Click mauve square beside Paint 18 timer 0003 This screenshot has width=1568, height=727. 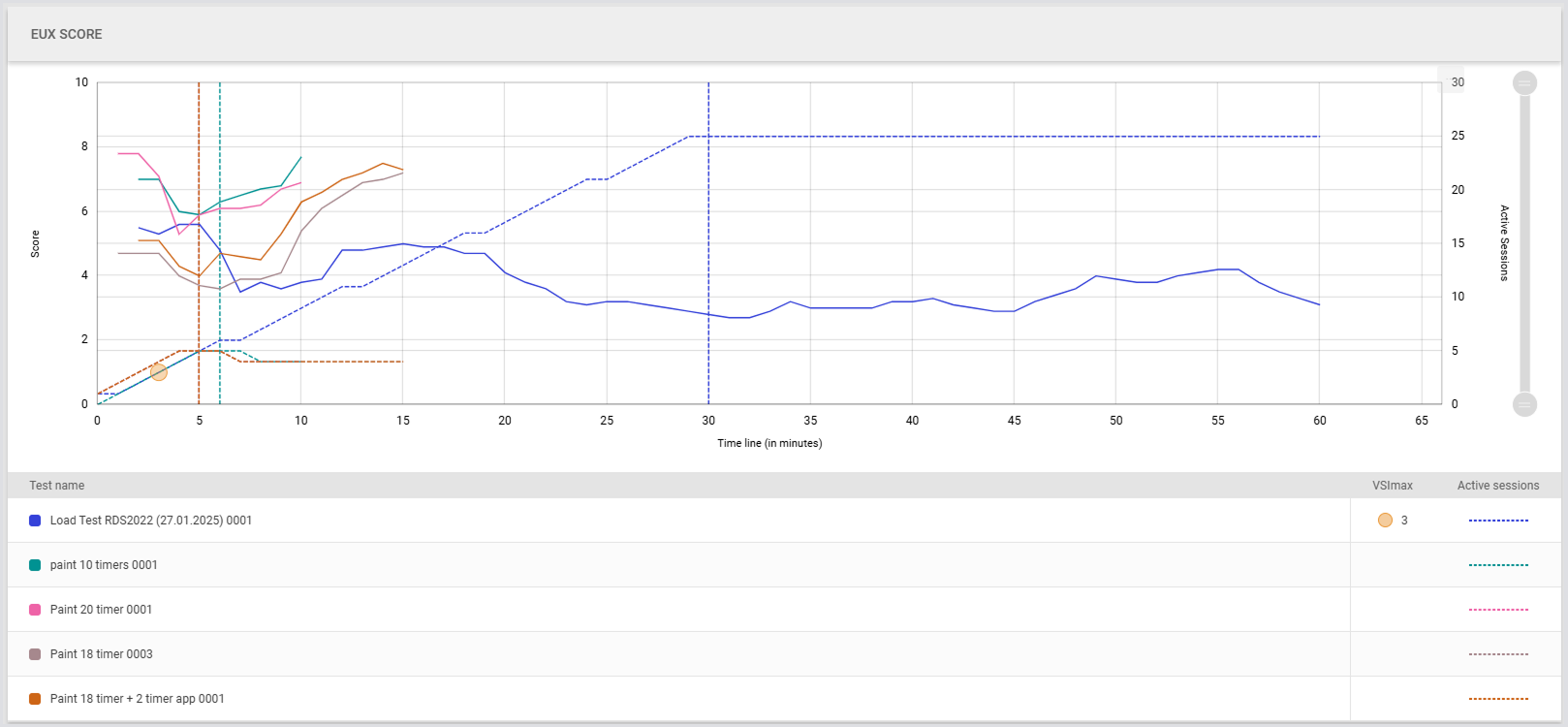[x=35, y=654]
